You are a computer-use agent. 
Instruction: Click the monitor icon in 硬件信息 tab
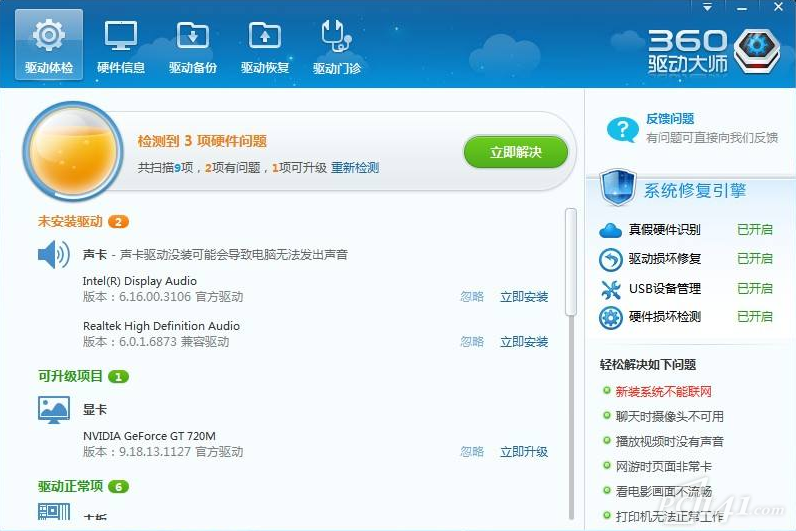121,35
